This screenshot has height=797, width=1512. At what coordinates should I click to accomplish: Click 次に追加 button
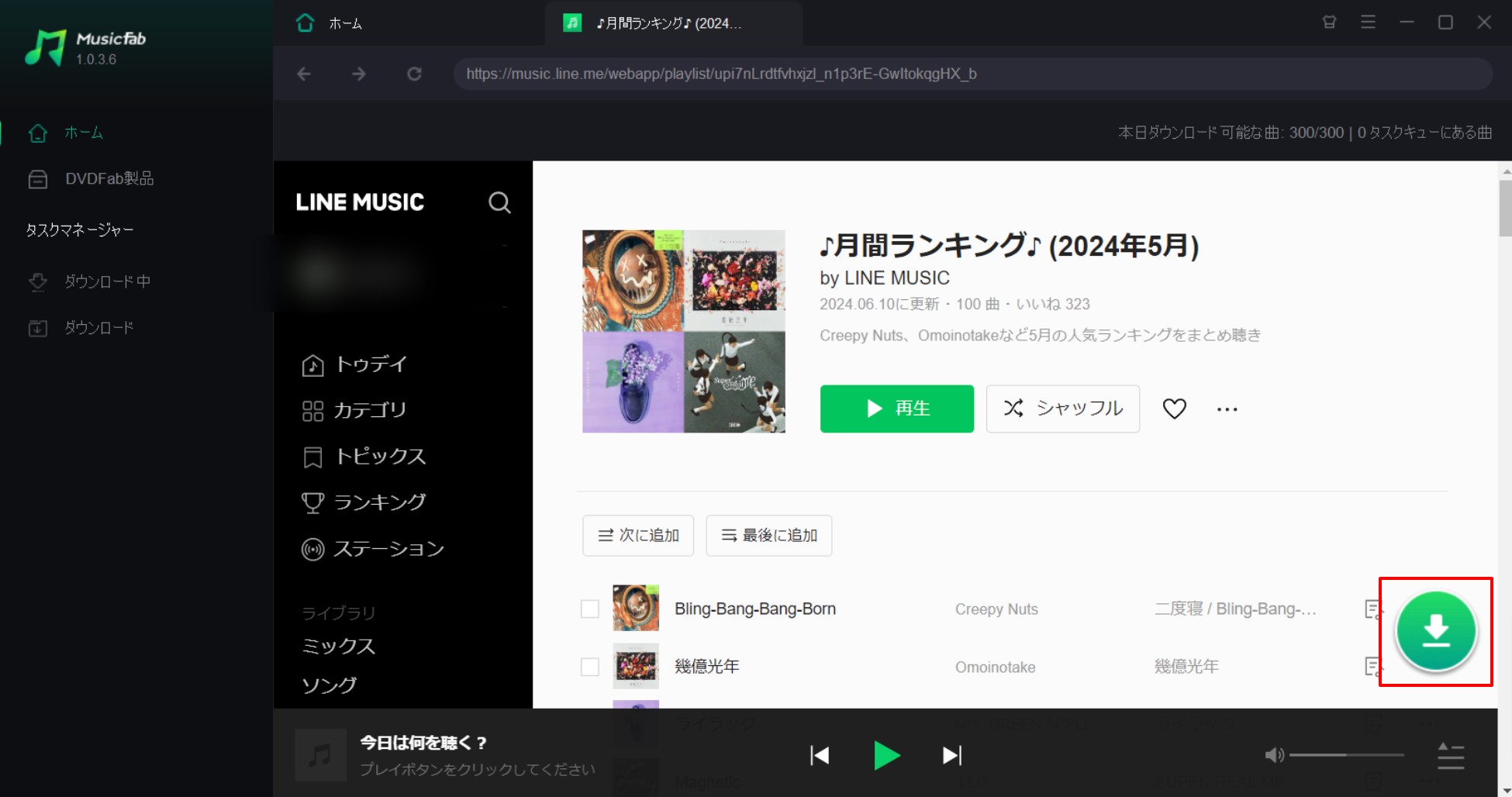638,536
